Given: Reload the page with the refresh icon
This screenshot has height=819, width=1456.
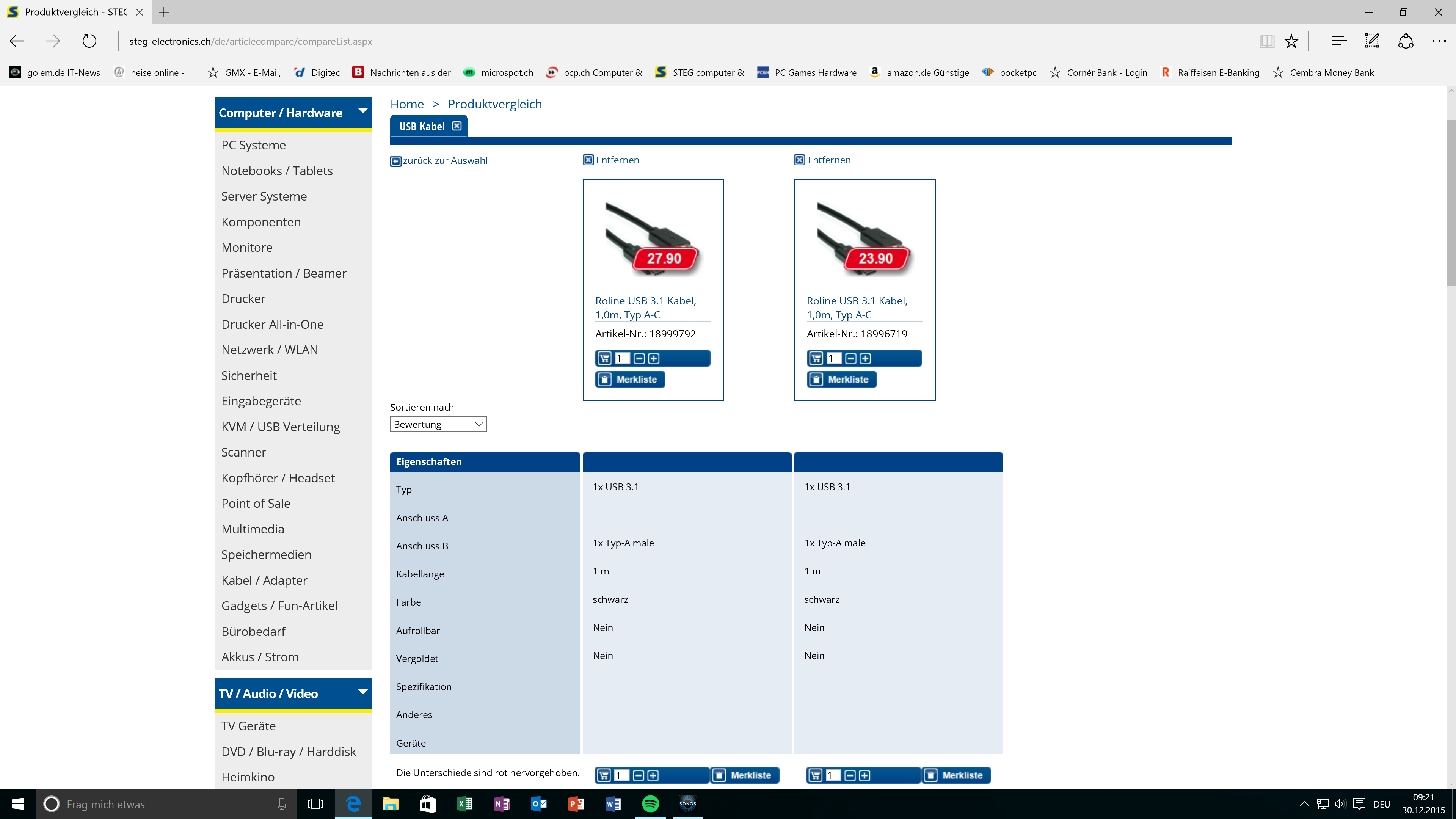Looking at the screenshot, I should [x=89, y=41].
